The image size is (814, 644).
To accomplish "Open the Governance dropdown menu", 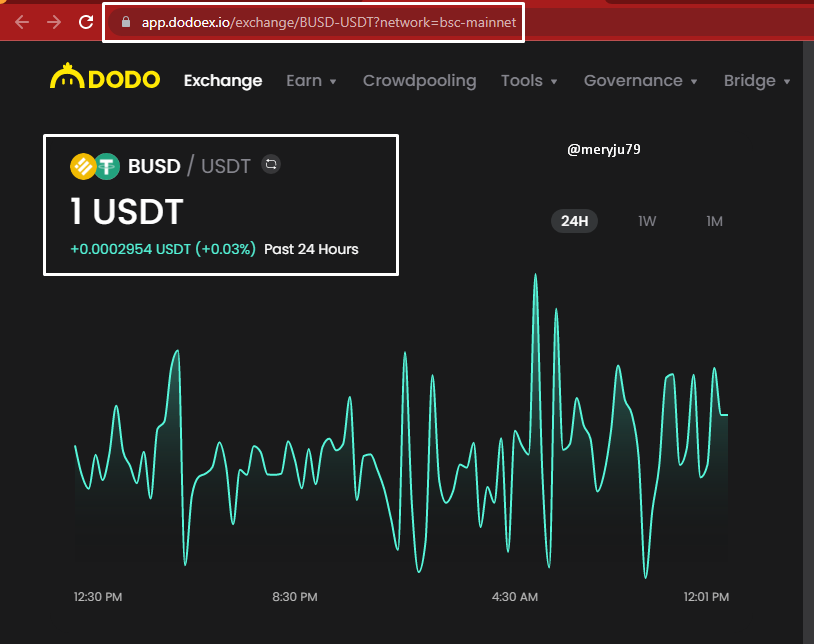I will [x=641, y=80].
